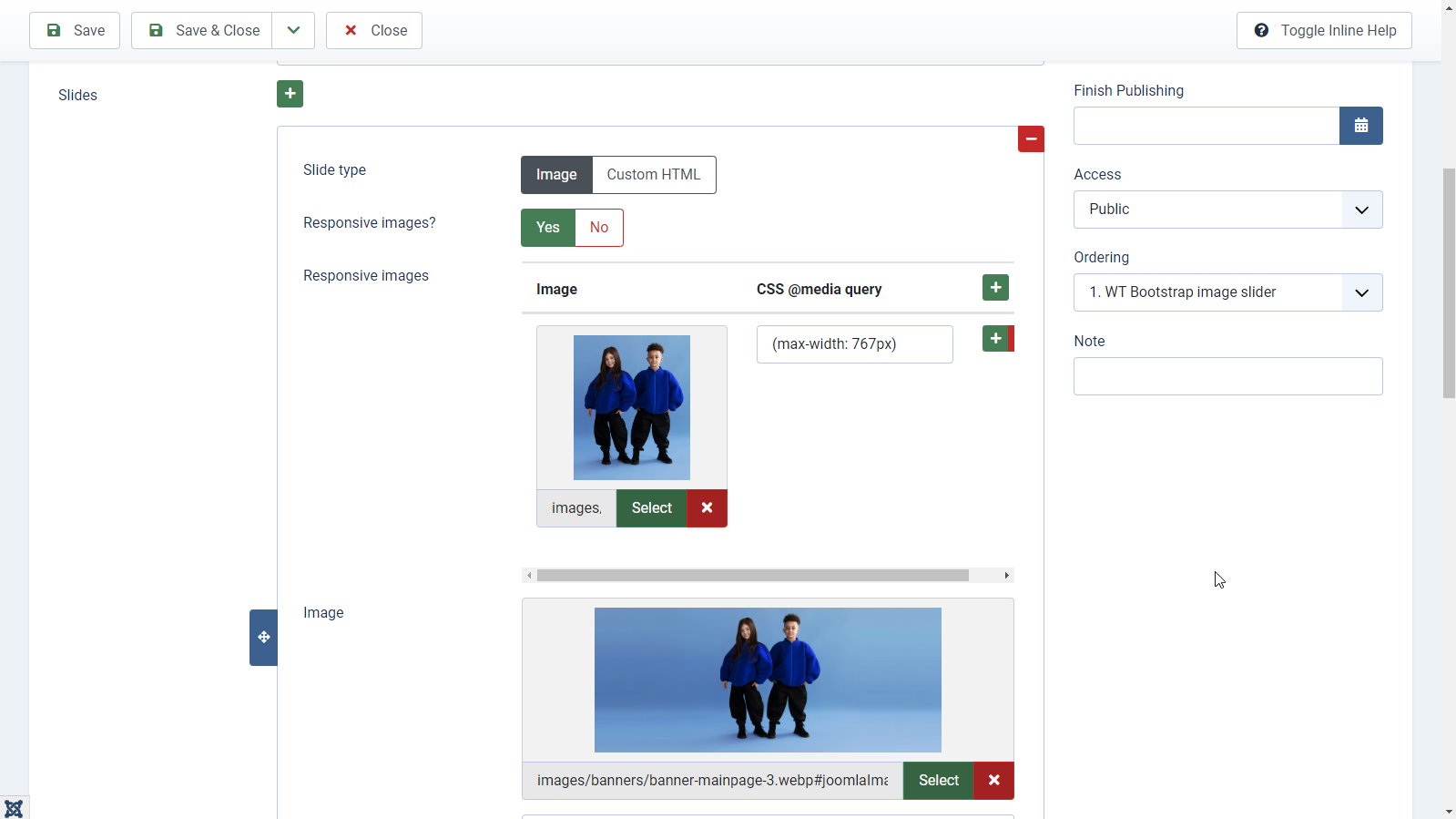Click the 'Responsive images?' label

coord(370,222)
